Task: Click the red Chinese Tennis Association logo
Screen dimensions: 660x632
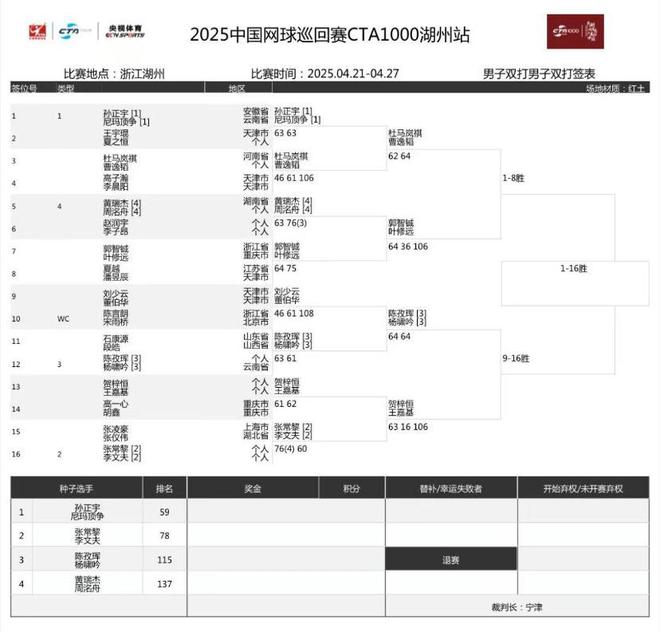Action: [x=37, y=32]
